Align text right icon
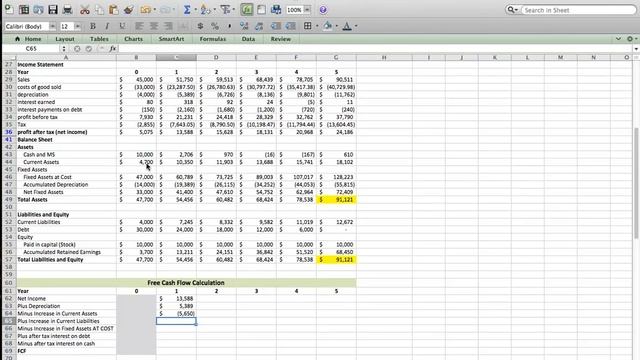The width and height of the screenshot is (640, 360). tap(168, 26)
